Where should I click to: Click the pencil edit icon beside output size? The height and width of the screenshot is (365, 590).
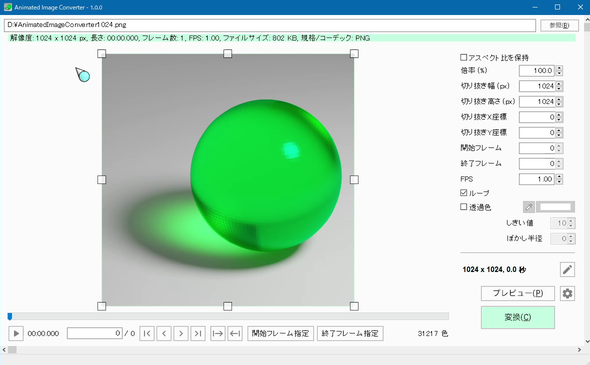pos(567,269)
